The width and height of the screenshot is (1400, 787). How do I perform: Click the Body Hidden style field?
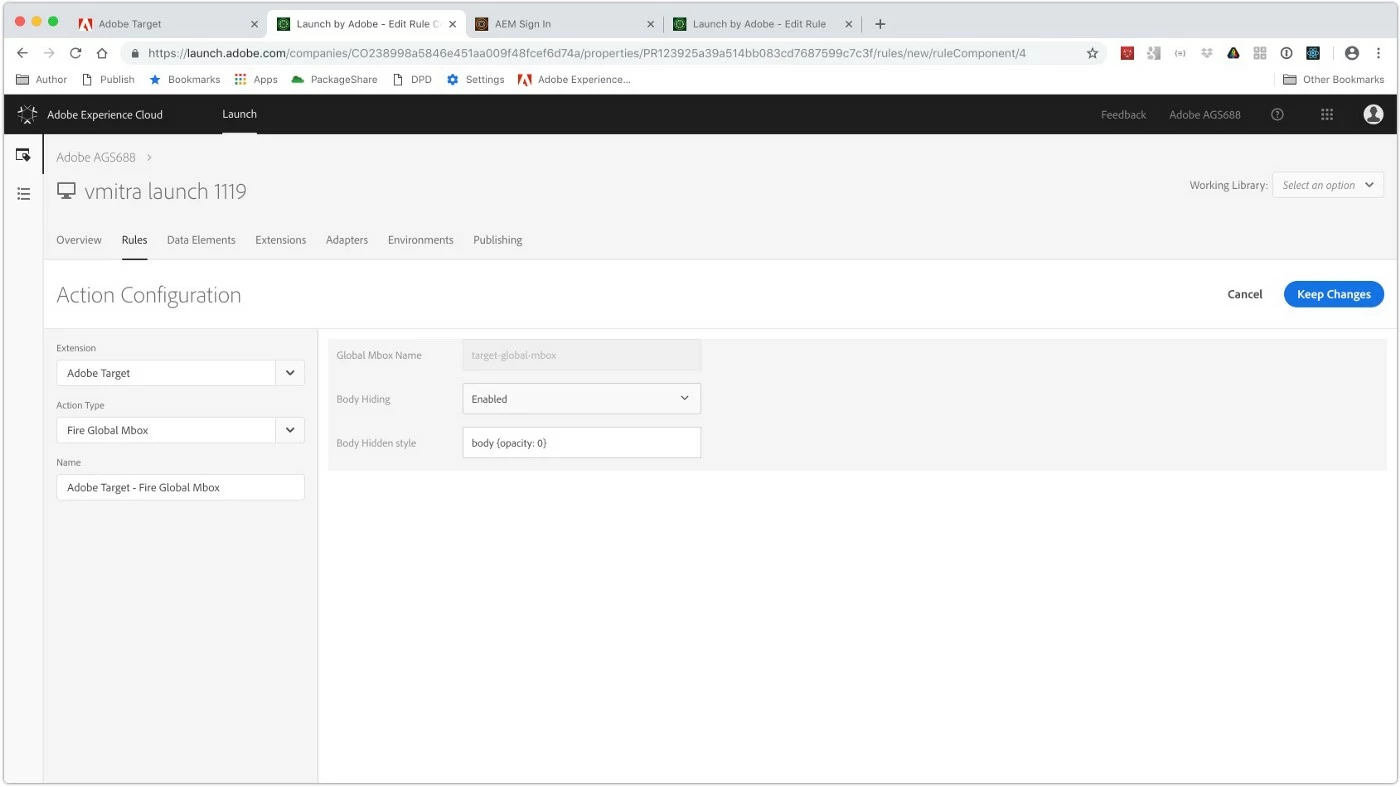(581, 443)
